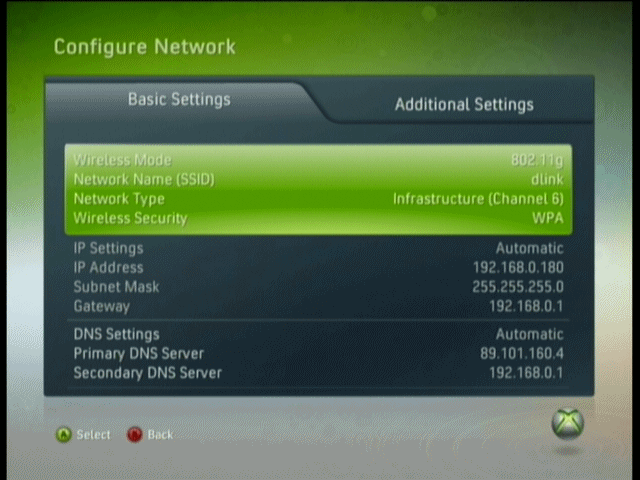This screenshot has height=480, width=640.
Task: Switch to the Additional Settings tab
Action: 464,104
